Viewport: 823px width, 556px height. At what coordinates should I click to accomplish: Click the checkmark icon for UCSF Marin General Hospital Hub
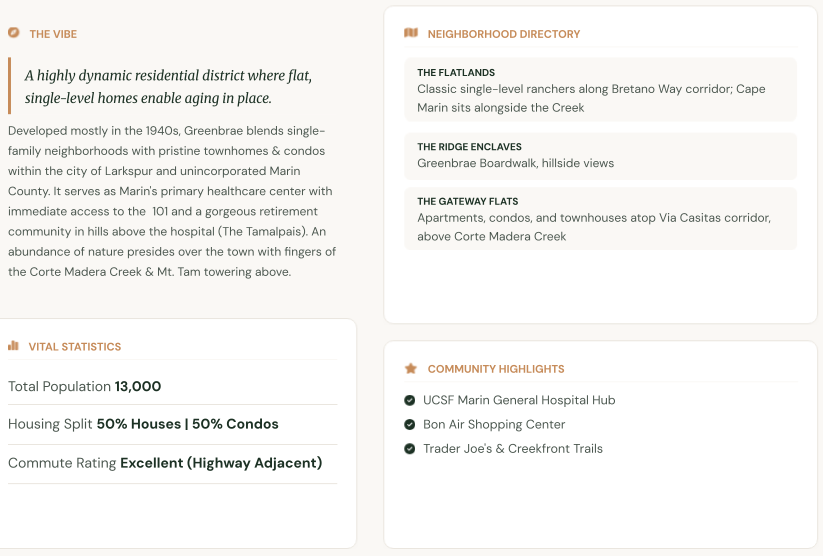click(410, 401)
